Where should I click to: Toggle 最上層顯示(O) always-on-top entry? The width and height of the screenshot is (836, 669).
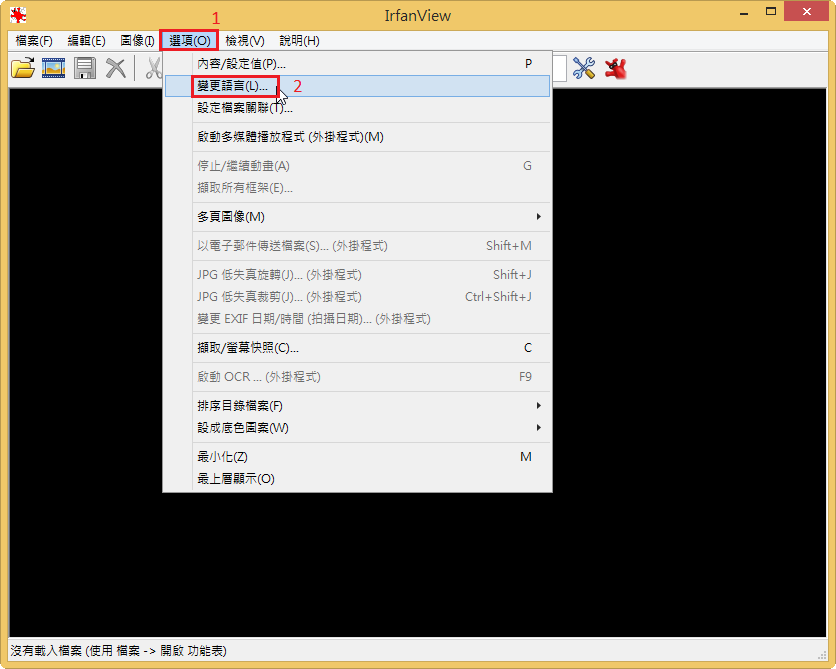(357, 479)
